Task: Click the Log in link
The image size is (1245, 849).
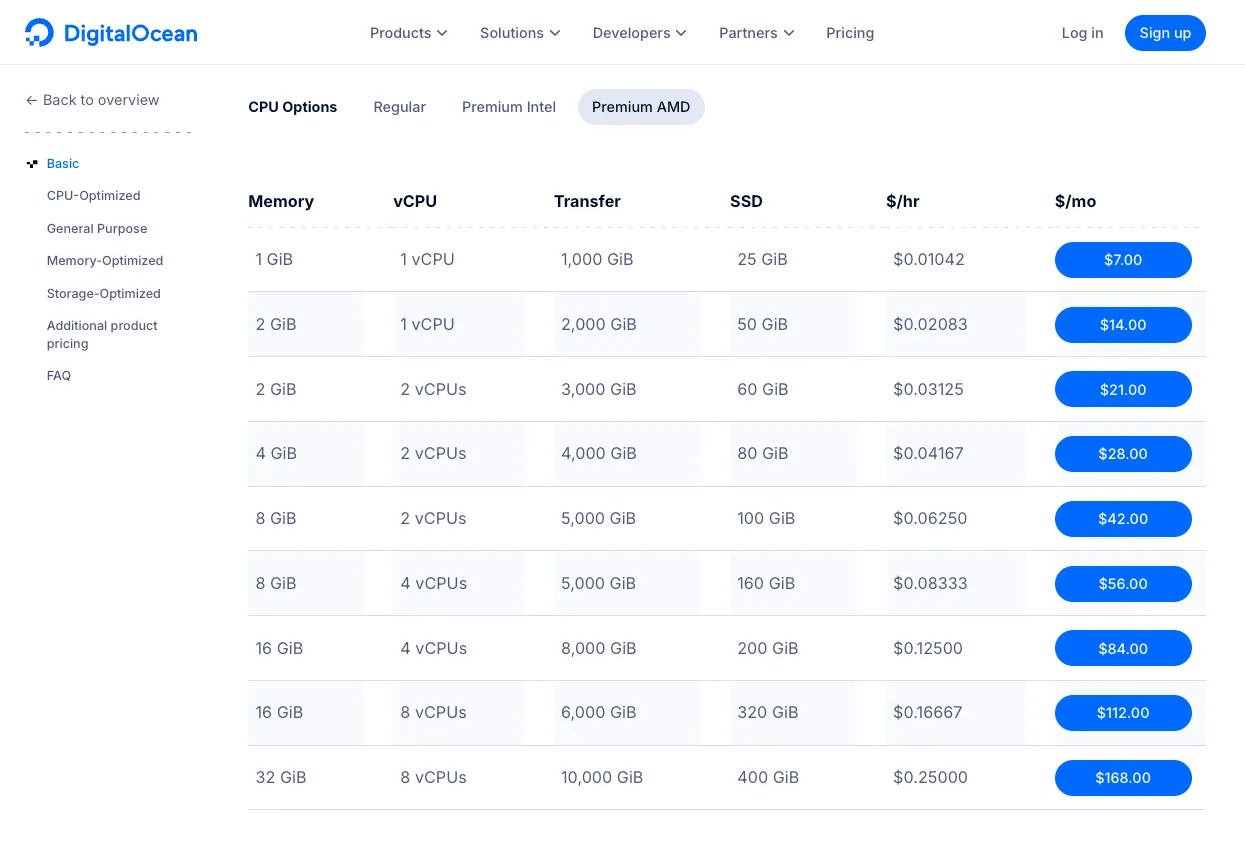Action: pyautogui.click(x=1082, y=33)
